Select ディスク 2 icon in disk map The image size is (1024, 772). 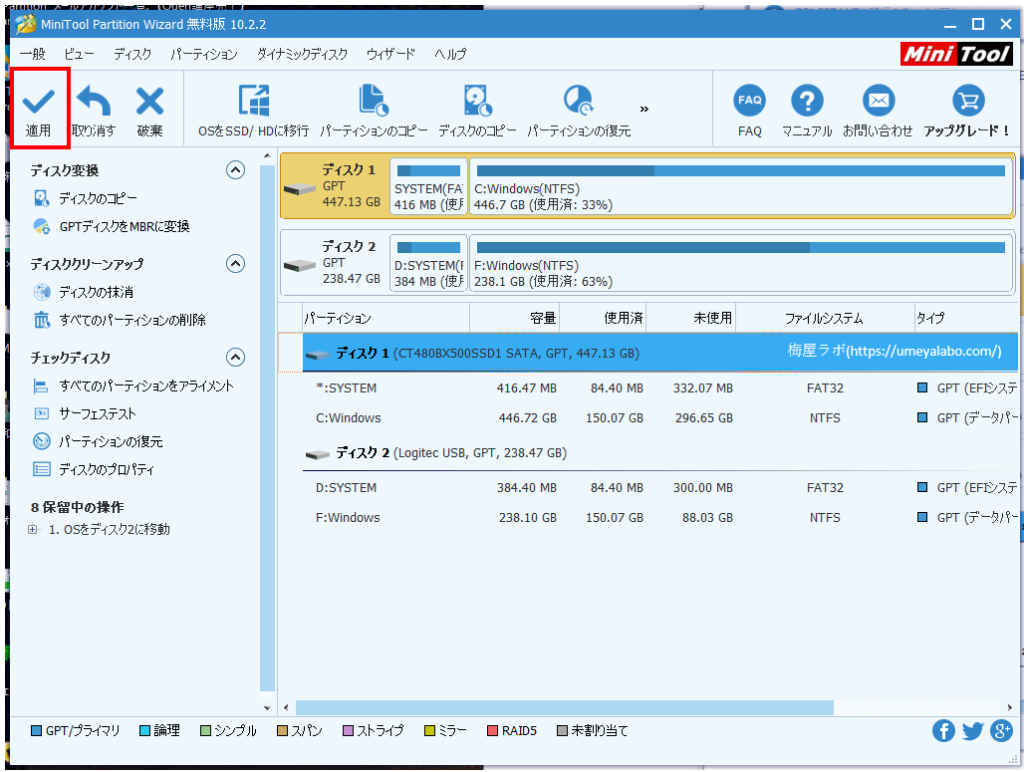tap(300, 266)
